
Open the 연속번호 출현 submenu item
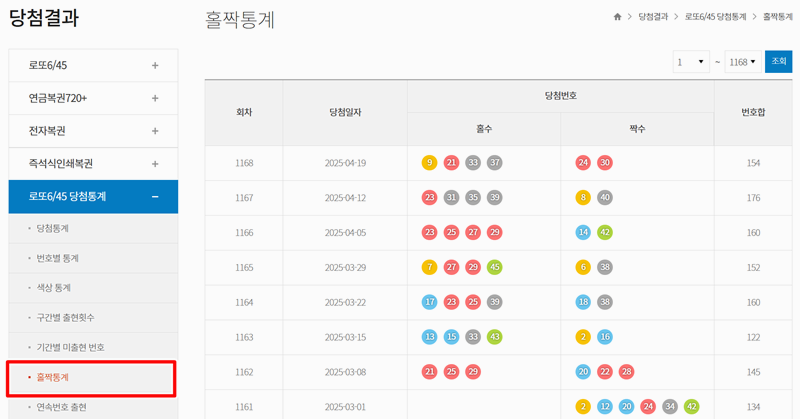click(61, 407)
